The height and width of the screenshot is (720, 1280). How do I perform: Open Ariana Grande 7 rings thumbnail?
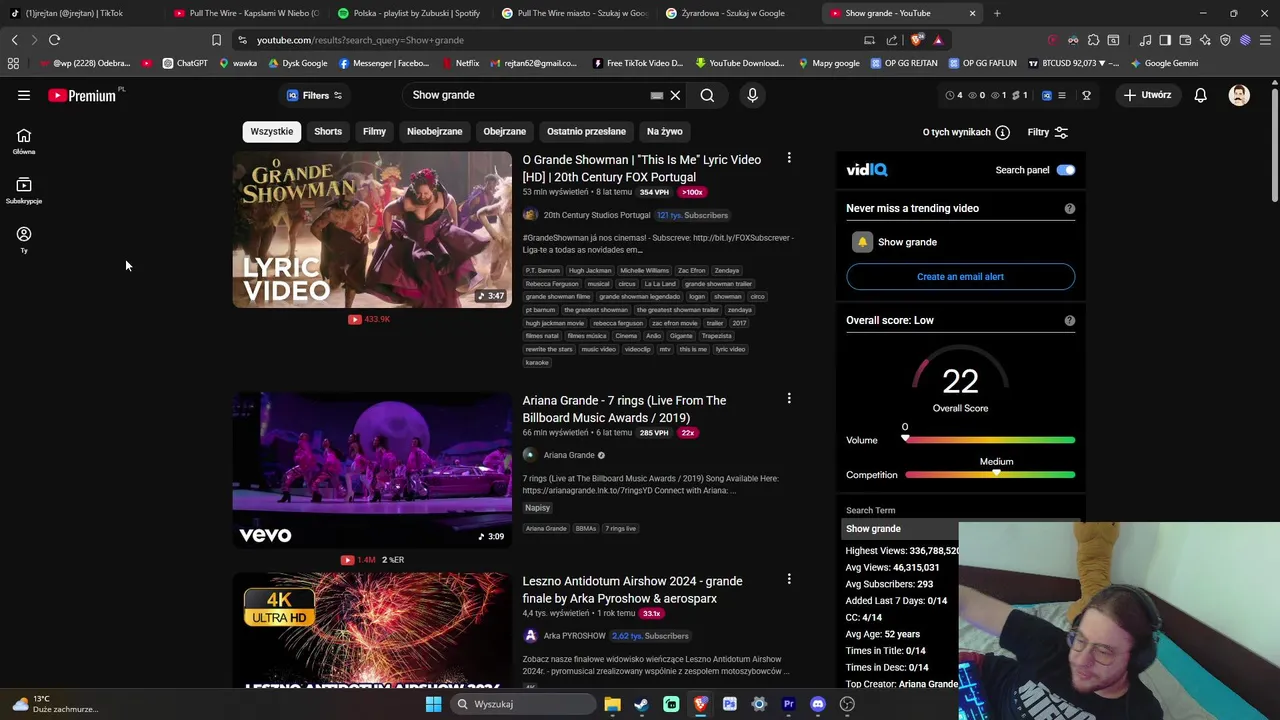(x=372, y=470)
